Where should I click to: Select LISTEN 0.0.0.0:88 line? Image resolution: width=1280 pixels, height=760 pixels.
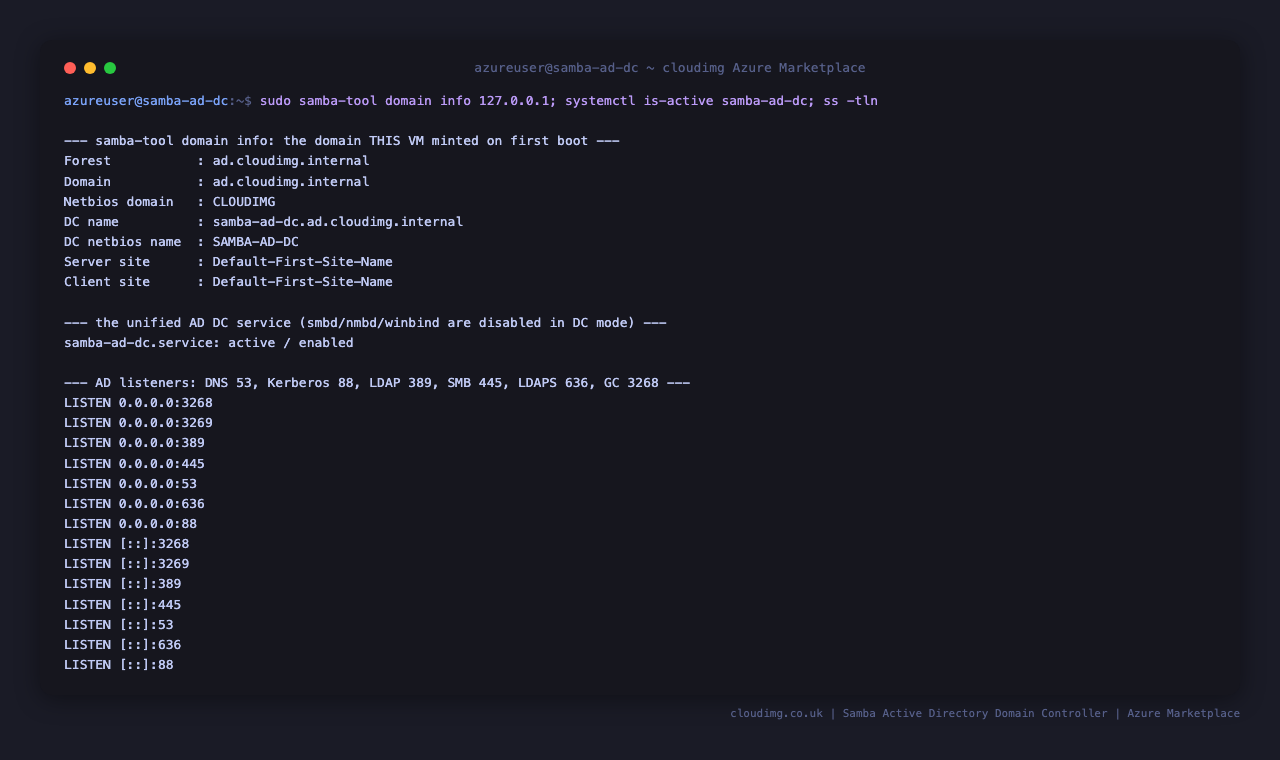[x=131, y=524]
